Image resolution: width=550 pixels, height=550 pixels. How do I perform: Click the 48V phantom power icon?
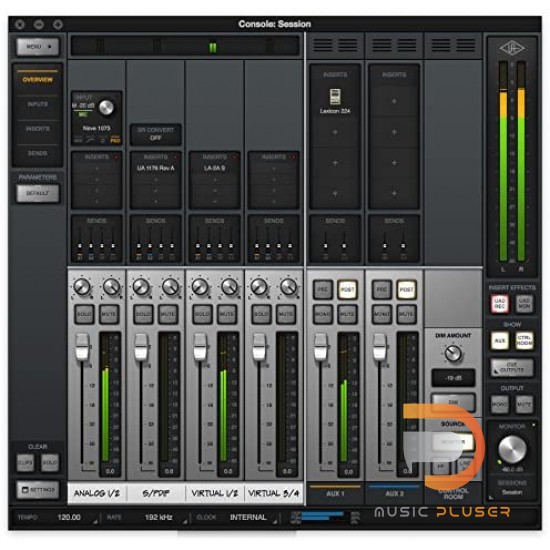click(x=79, y=141)
